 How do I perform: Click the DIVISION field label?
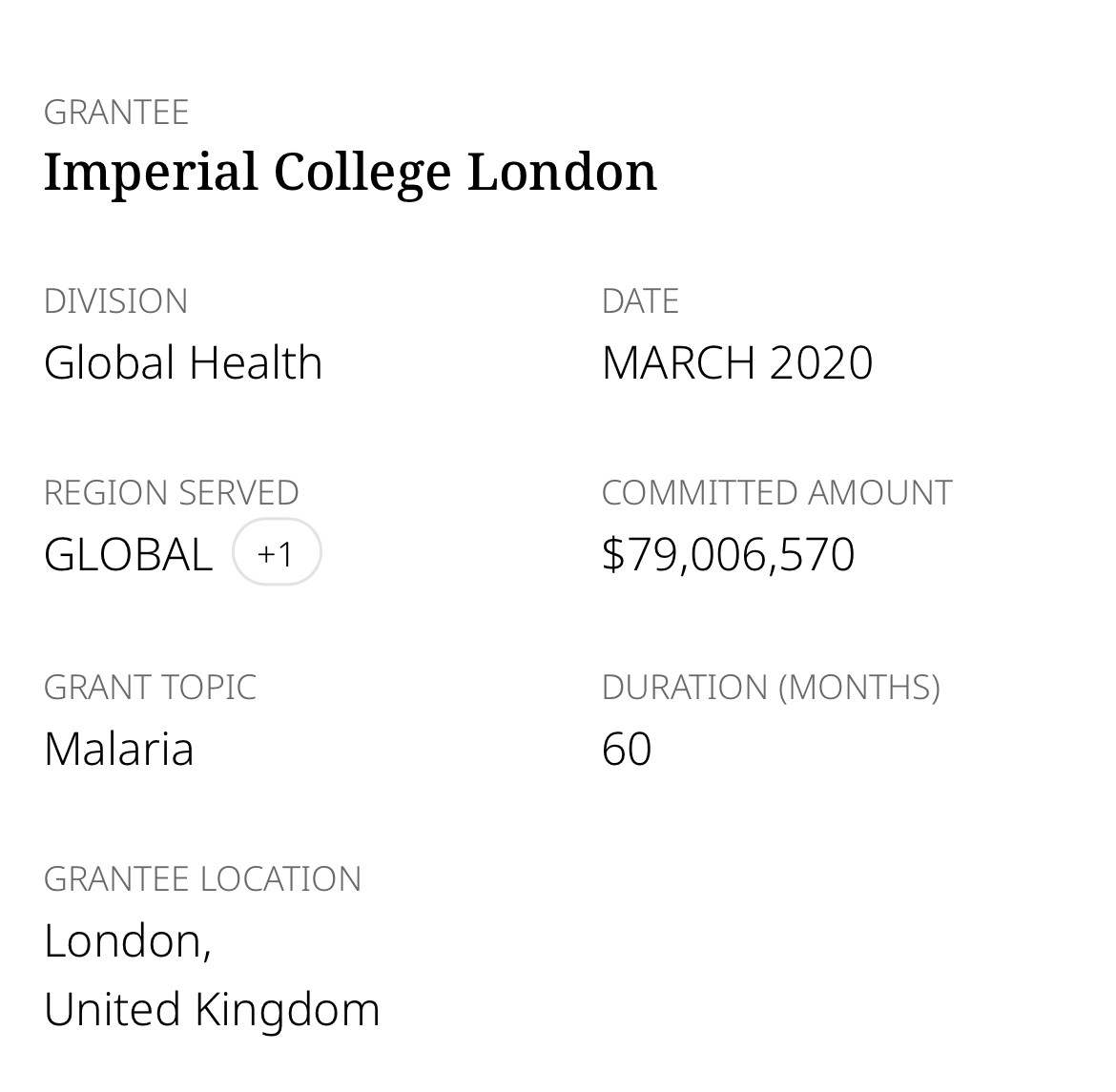pyautogui.click(x=115, y=301)
